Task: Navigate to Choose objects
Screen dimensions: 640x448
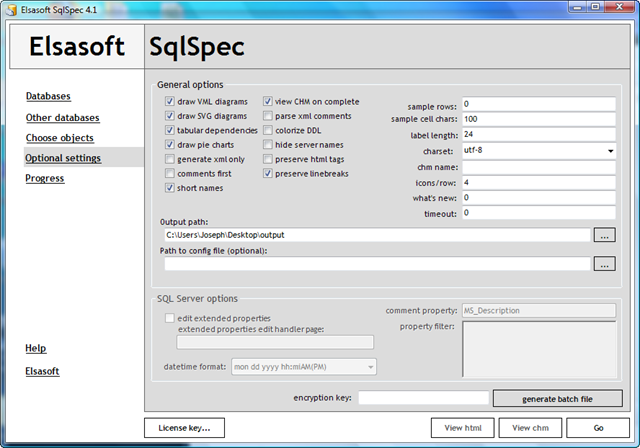Action: (60, 138)
